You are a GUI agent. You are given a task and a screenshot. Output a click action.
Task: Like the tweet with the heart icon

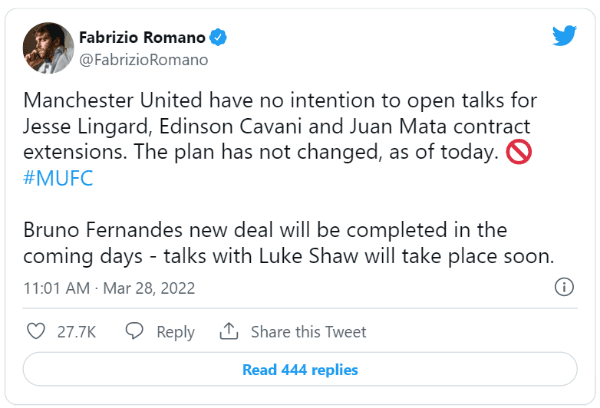pos(35,331)
